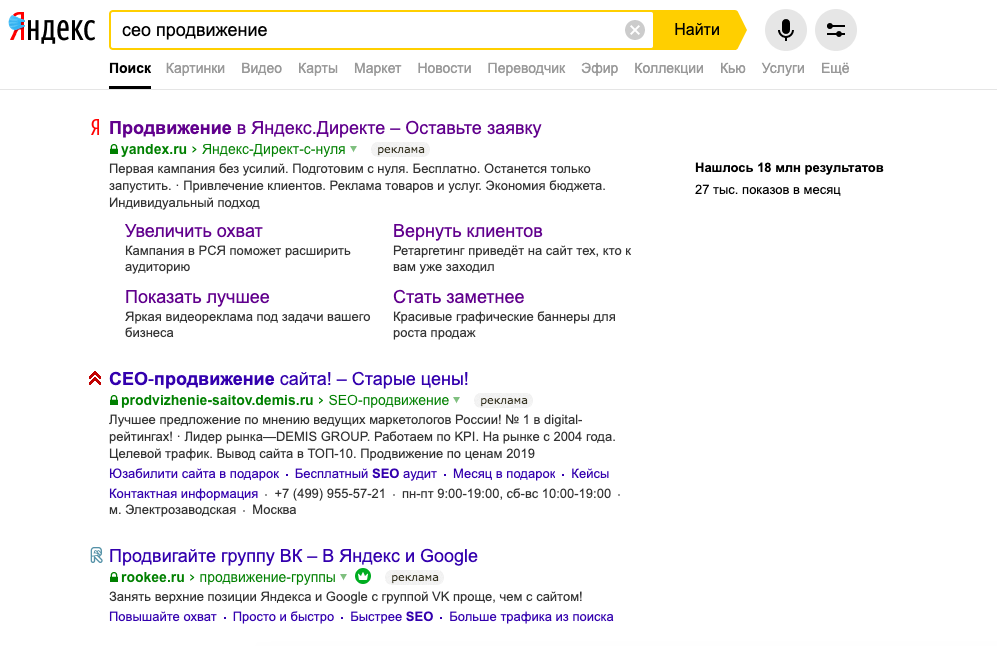997x646 pixels.
Task: Open the Маркет tab
Action: (x=378, y=68)
